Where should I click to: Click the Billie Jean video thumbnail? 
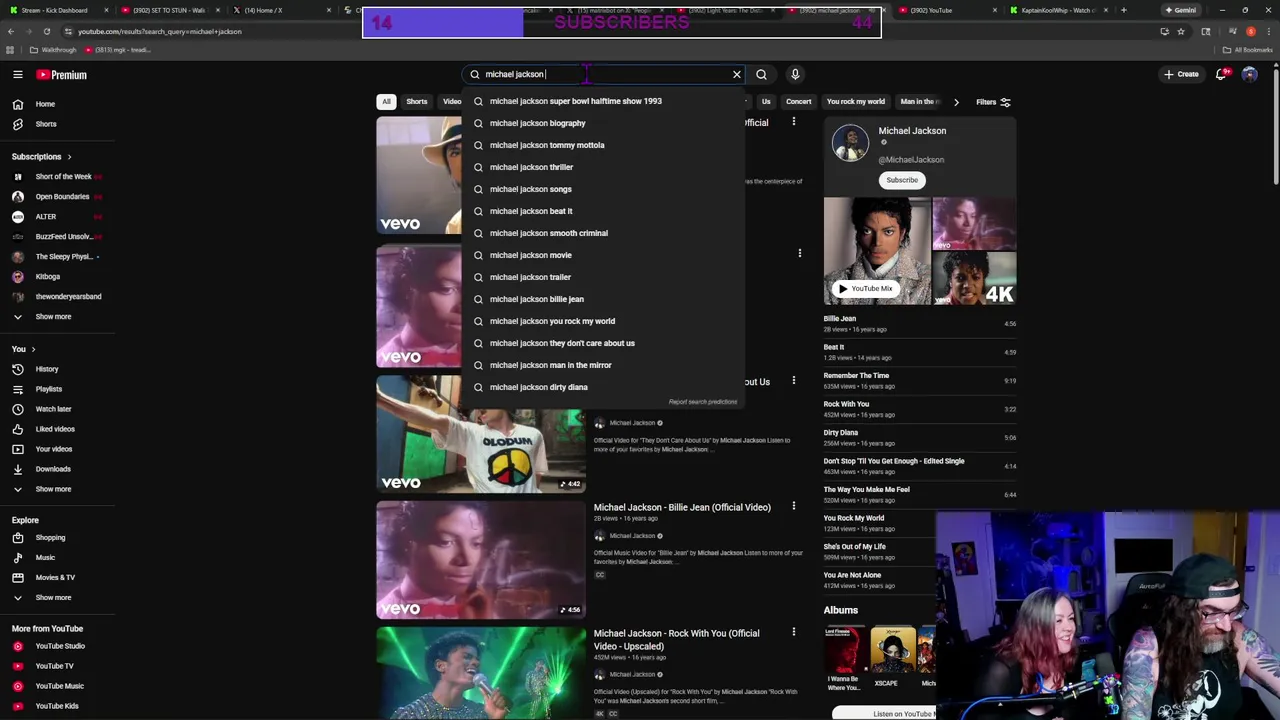point(481,560)
